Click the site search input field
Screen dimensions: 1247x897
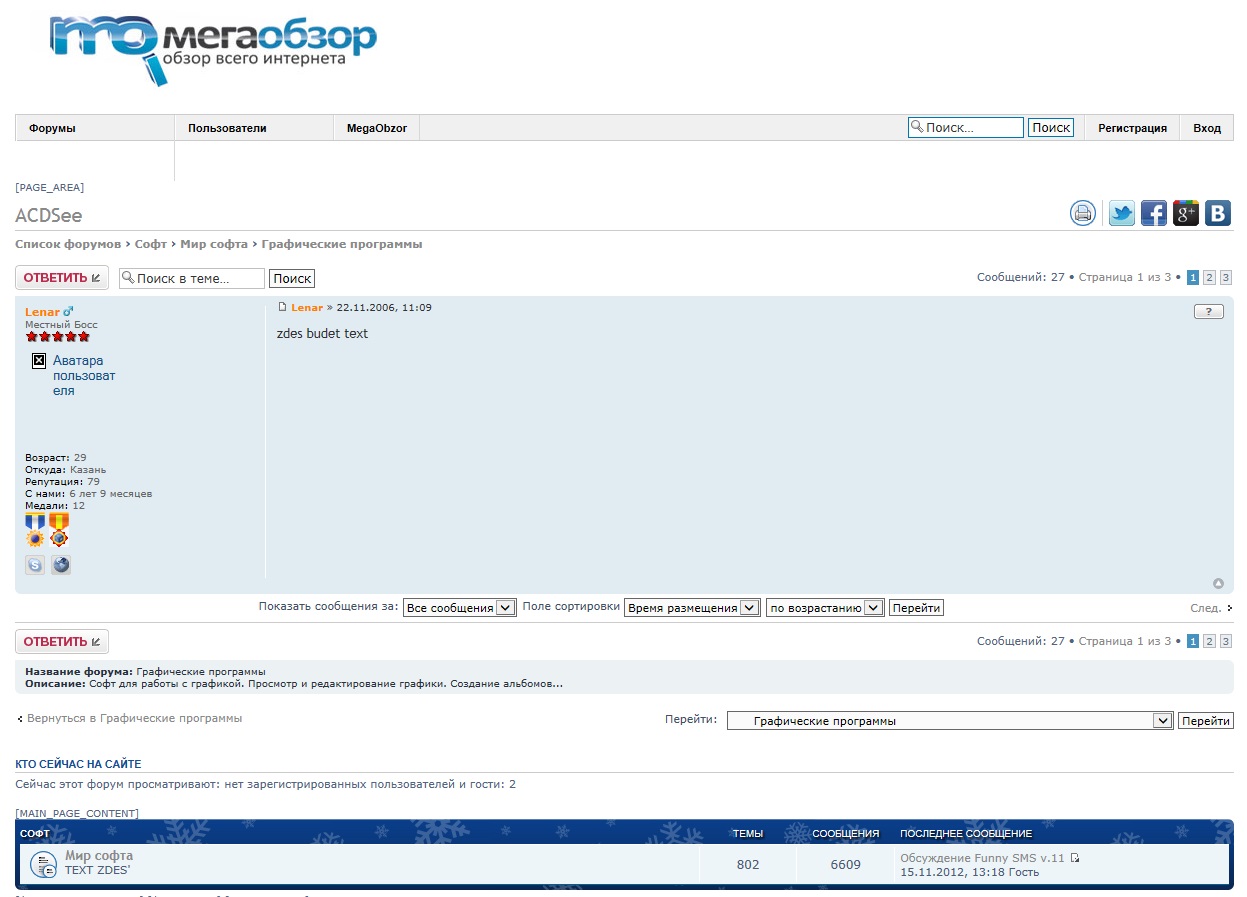966,128
